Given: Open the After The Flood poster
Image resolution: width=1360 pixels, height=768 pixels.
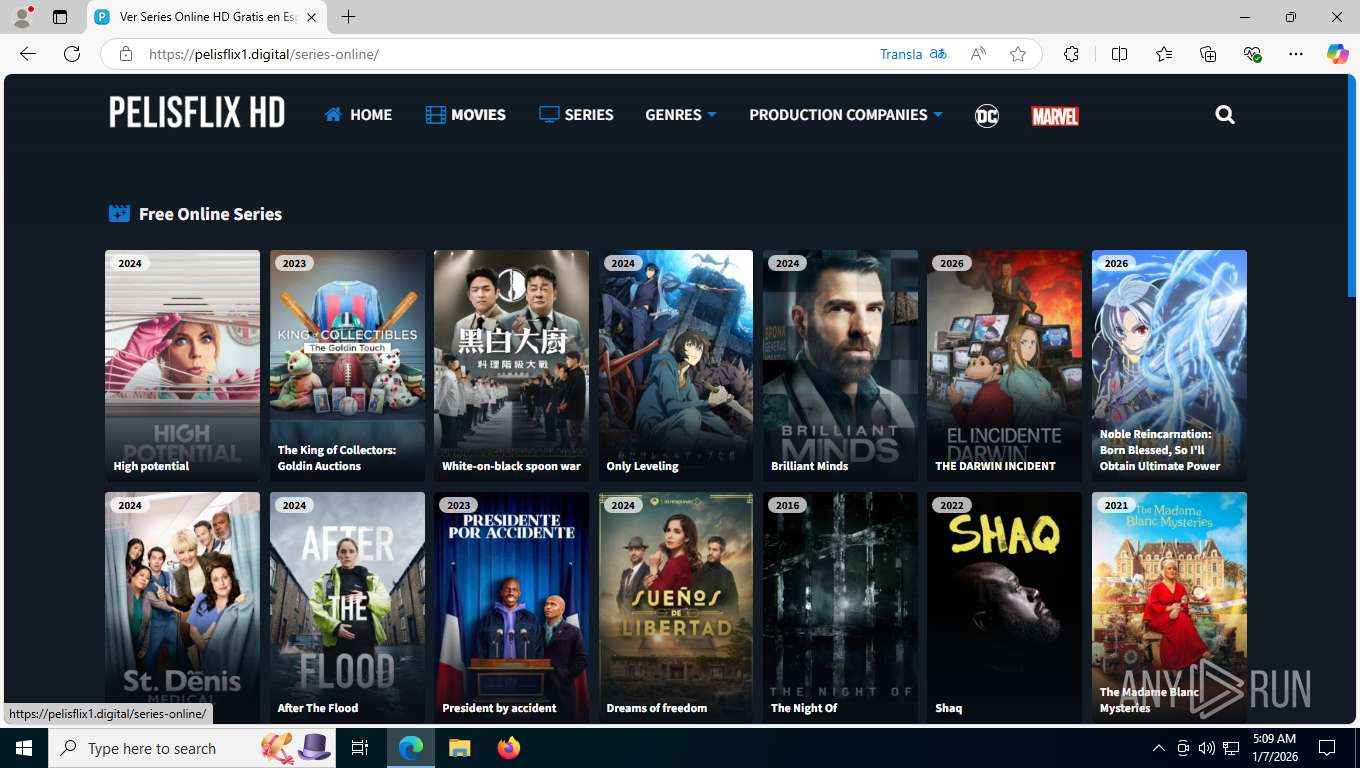Looking at the screenshot, I should click(x=347, y=608).
